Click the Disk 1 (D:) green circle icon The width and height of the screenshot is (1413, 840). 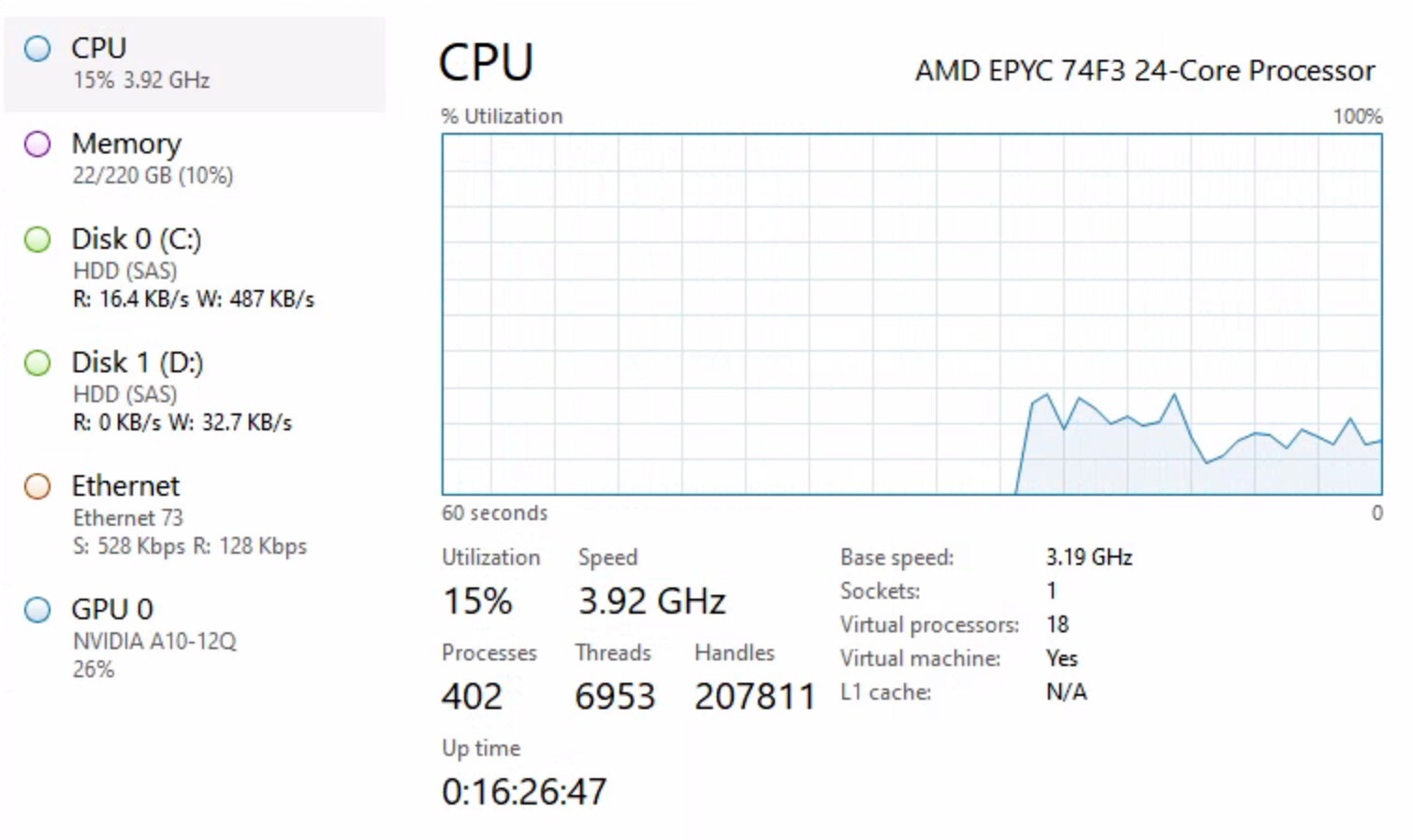click(37, 363)
